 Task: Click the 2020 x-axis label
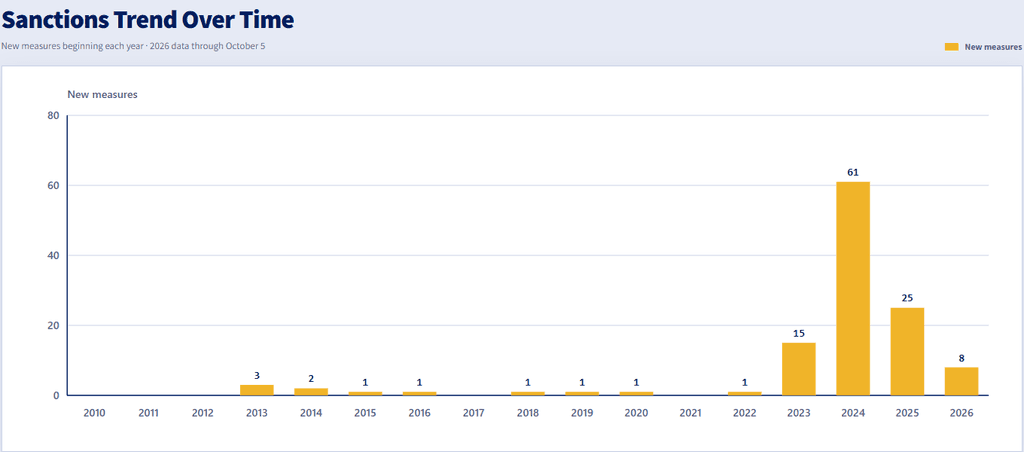coord(636,413)
